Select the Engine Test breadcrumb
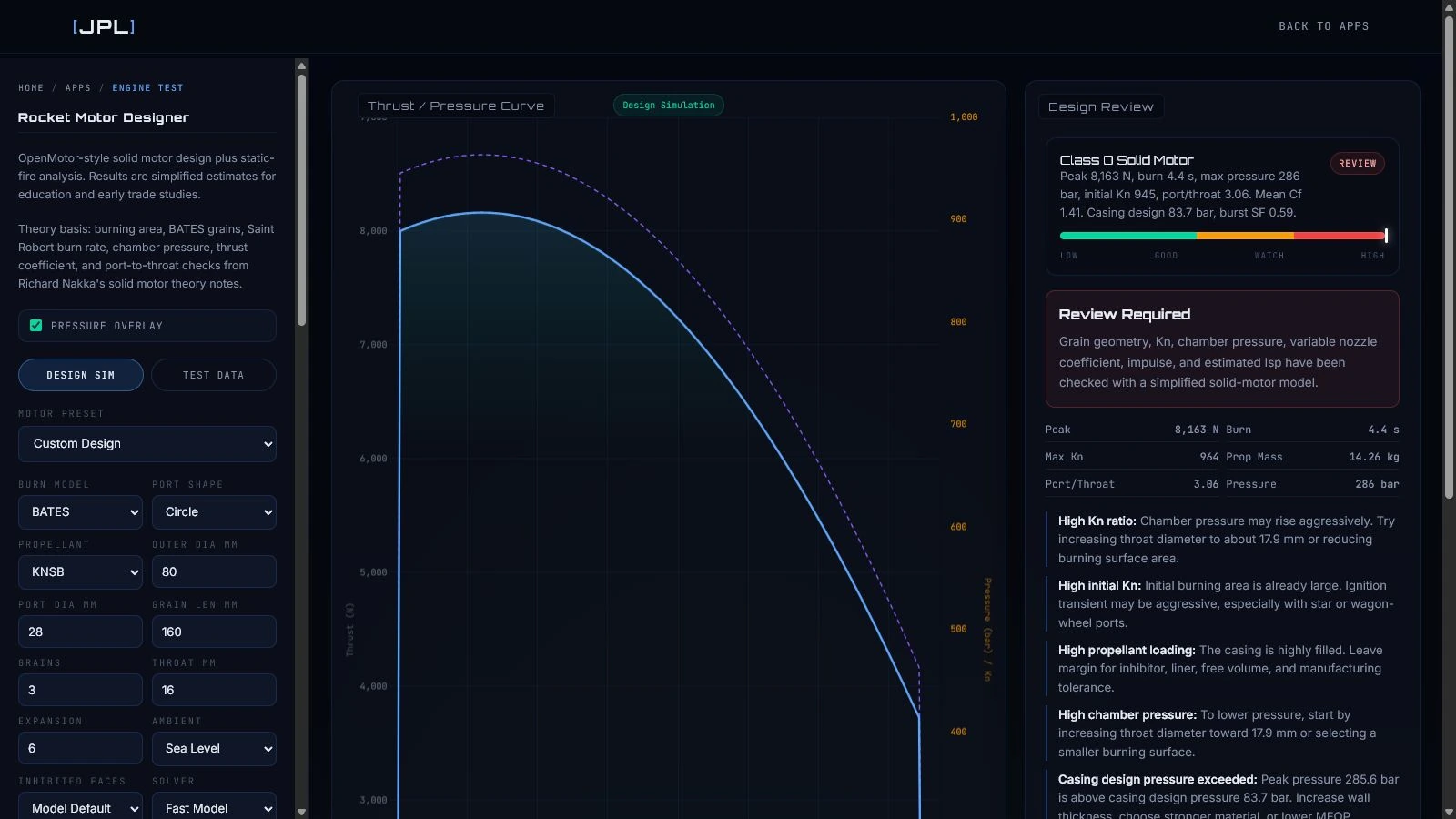The height and width of the screenshot is (819, 1456). (147, 88)
